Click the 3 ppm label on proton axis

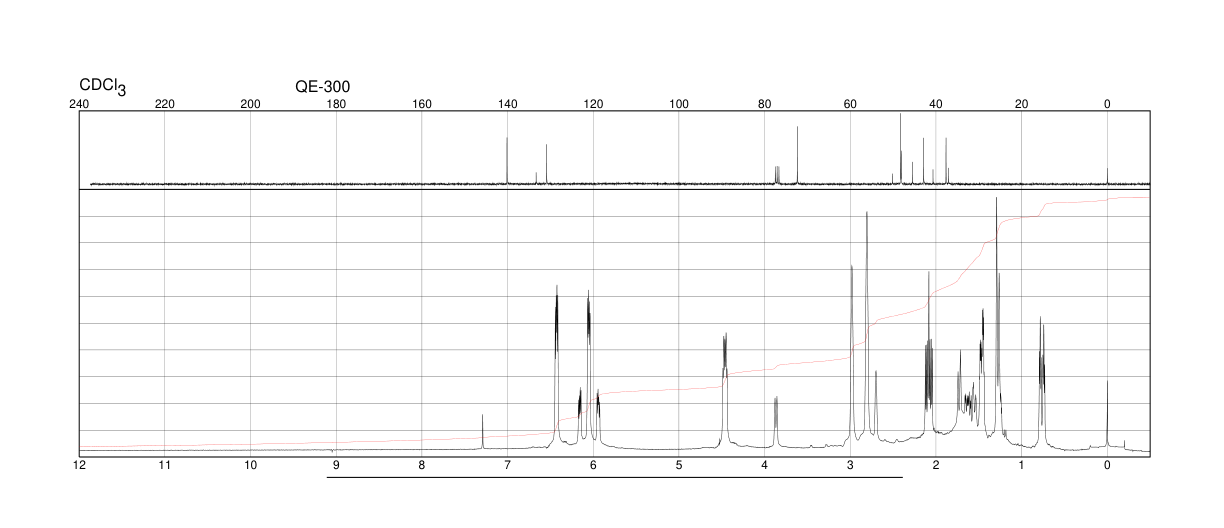click(850, 465)
